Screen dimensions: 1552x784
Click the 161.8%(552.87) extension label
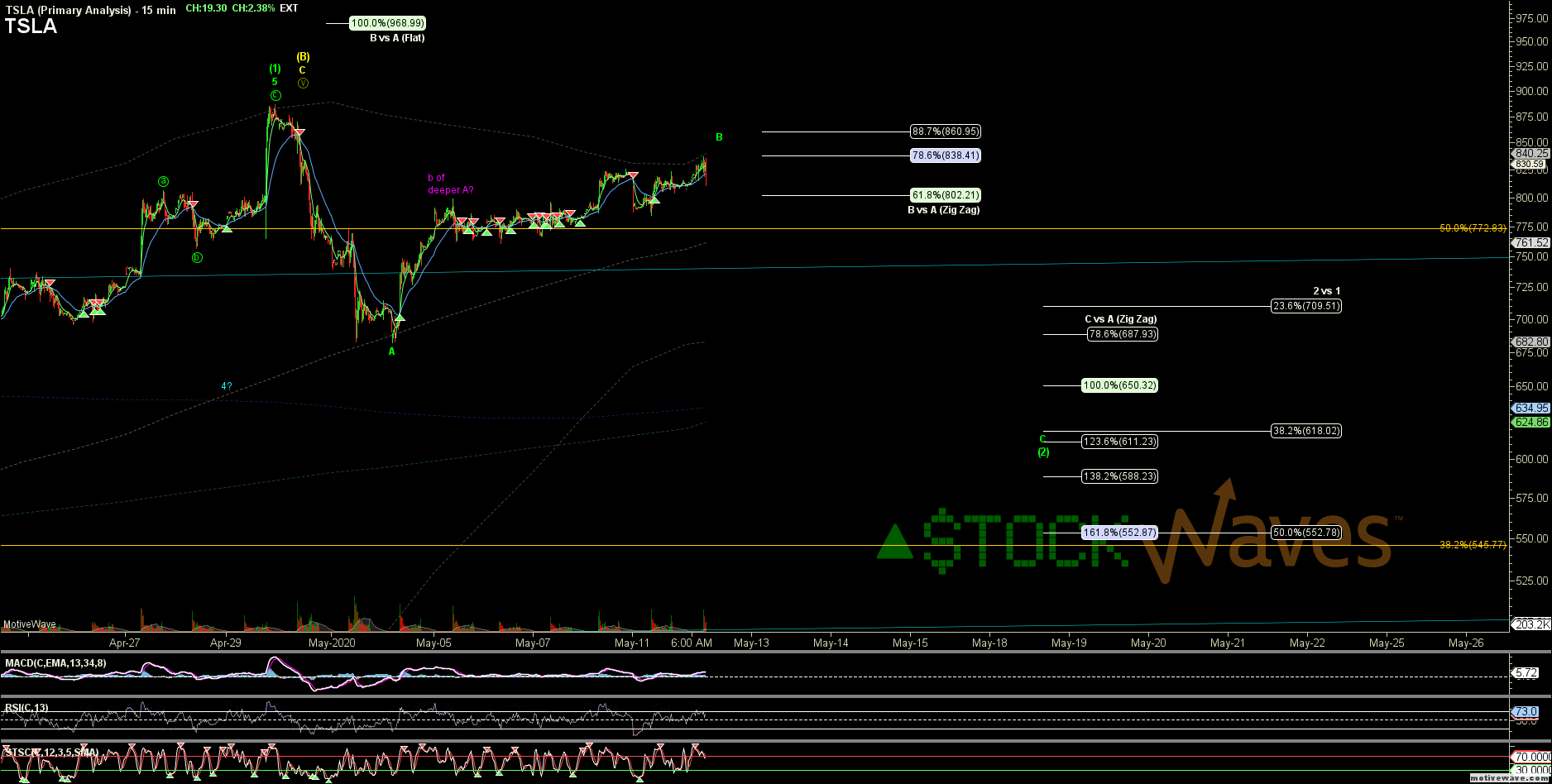1119,533
